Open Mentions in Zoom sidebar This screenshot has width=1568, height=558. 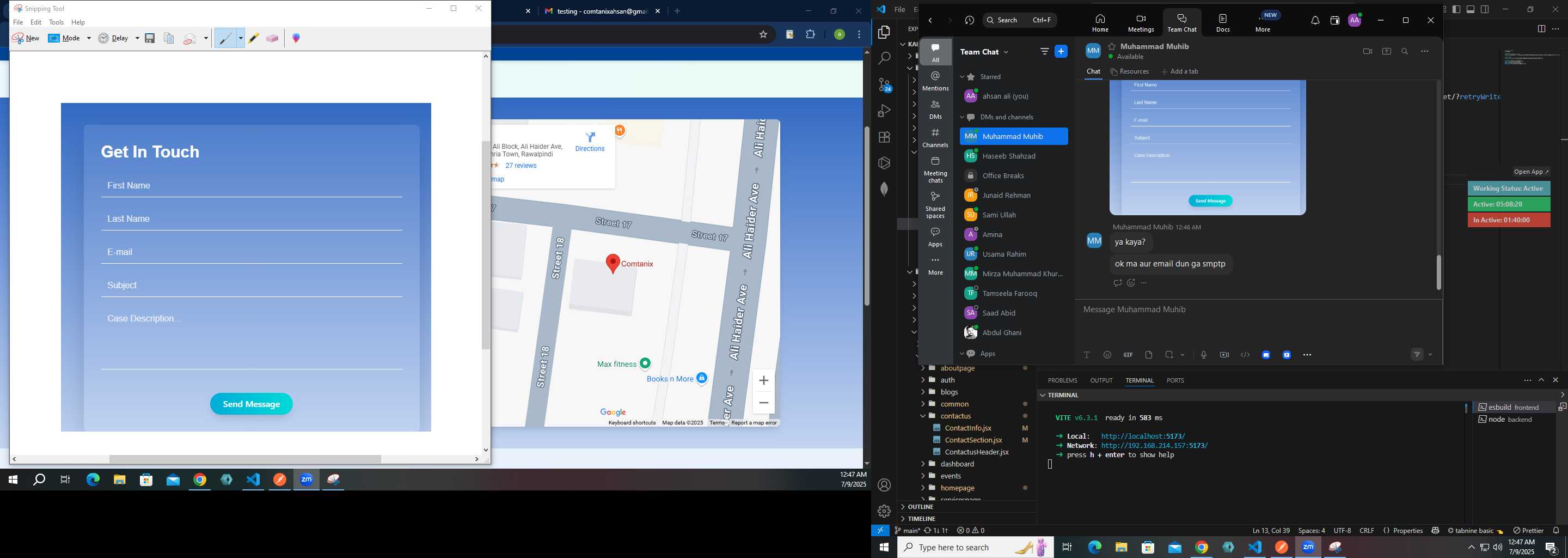click(935, 81)
